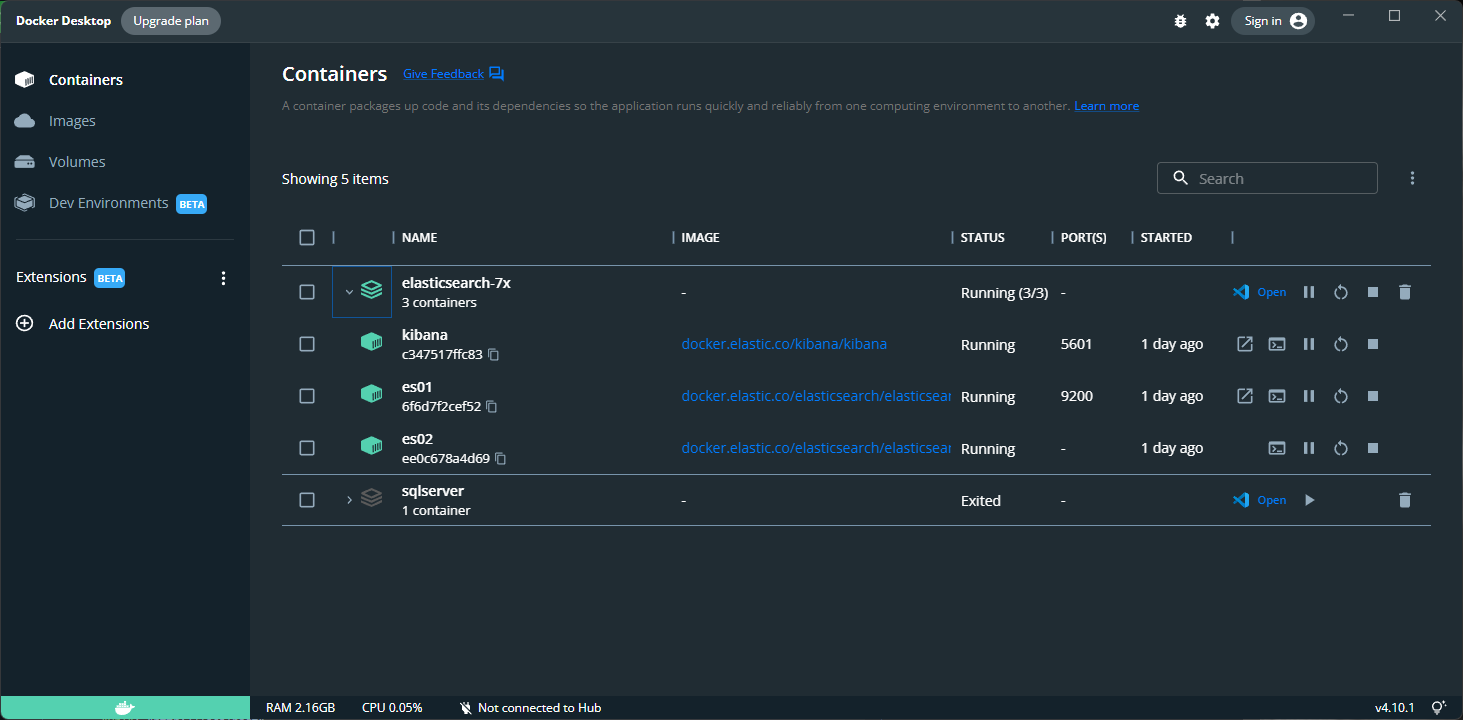
Task: Stop the elasticsearch-7x stack
Action: click(1373, 292)
